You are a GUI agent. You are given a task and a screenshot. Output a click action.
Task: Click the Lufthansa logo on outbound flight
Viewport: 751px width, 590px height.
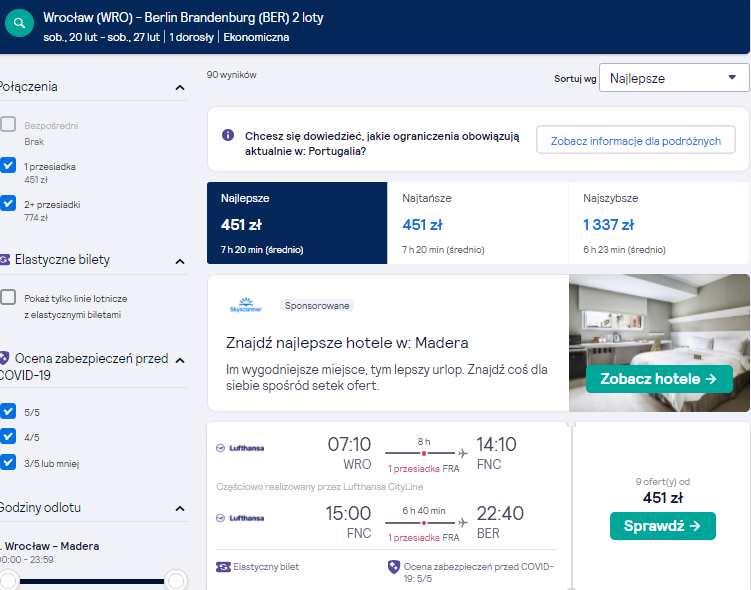click(240, 448)
